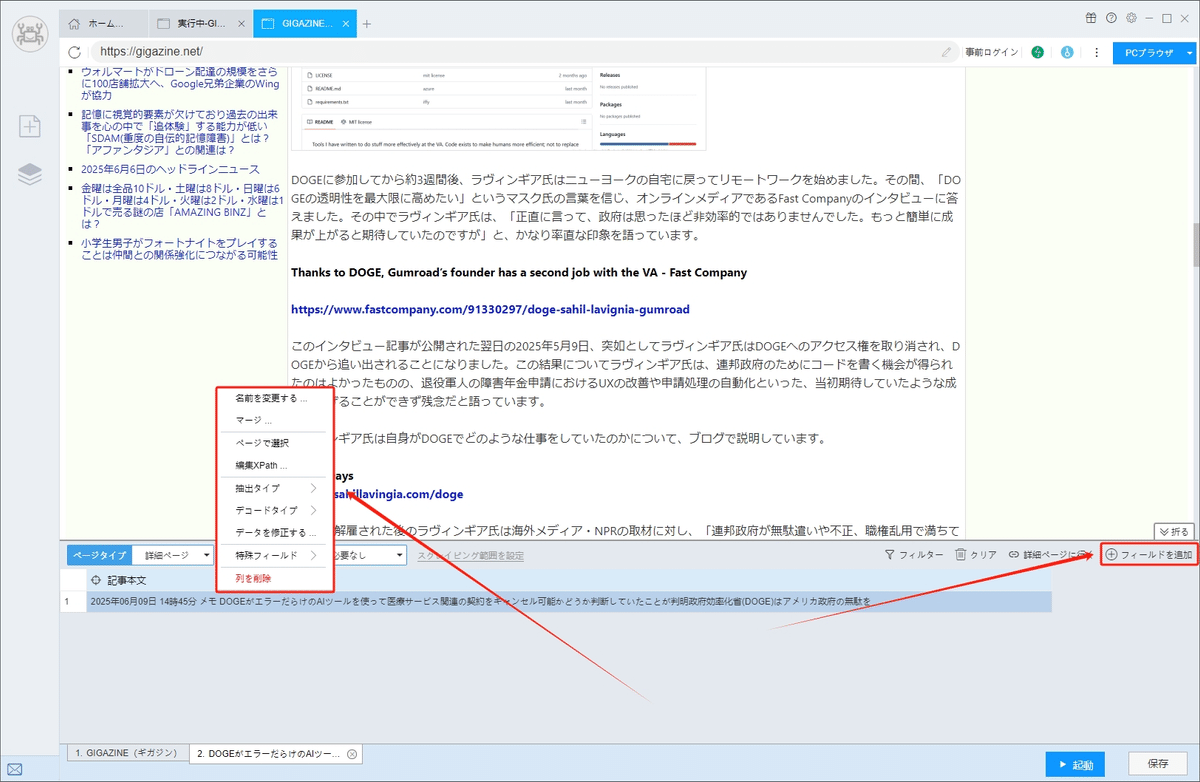Expand the PCブラウザ dropdown arrow
This screenshot has width=1200, height=782.
[1190, 52]
